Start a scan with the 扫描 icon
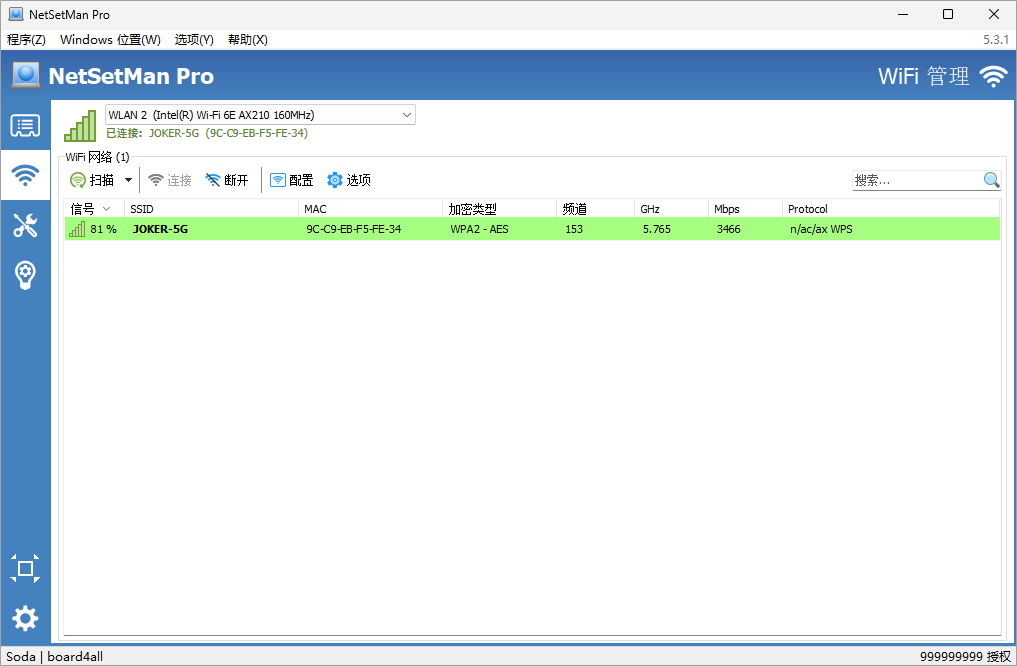1017x666 pixels. coord(78,180)
